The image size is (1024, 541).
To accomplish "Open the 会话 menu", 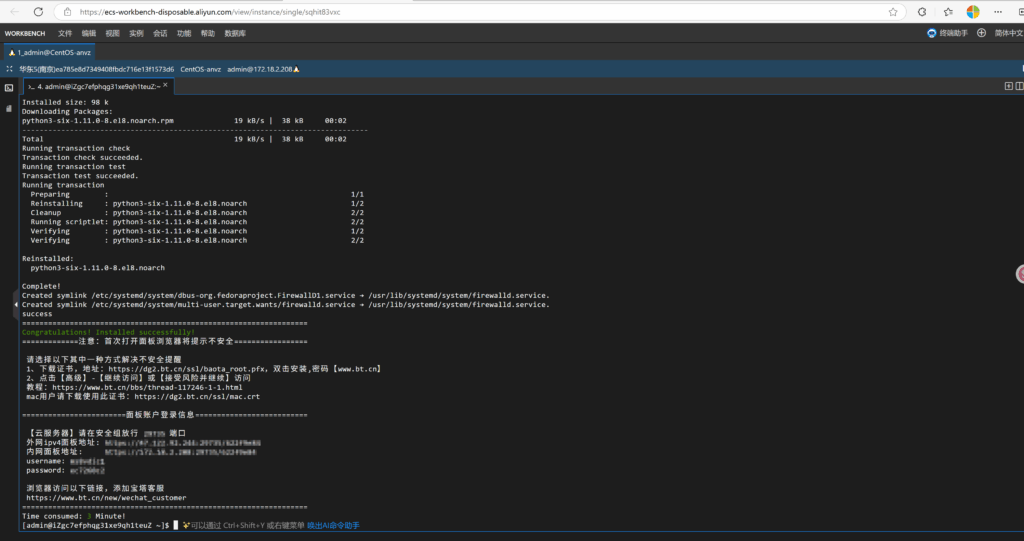I will [x=160, y=33].
